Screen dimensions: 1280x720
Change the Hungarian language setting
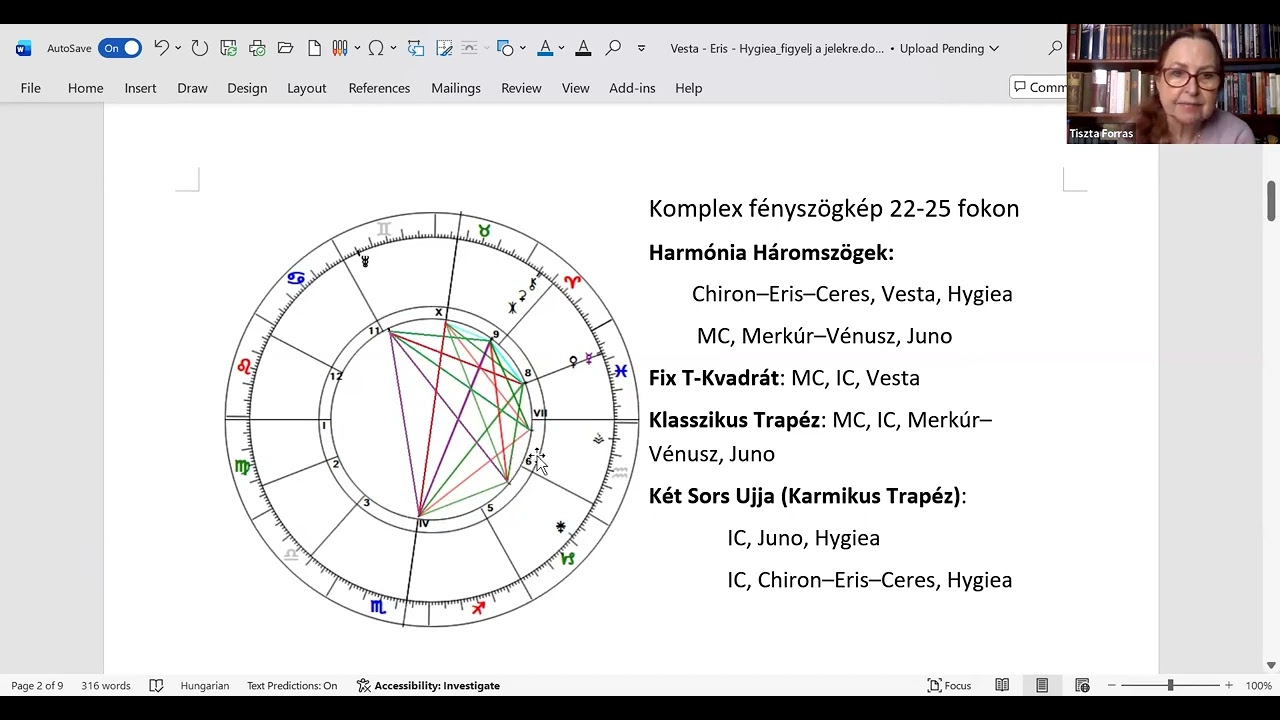coord(205,686)
